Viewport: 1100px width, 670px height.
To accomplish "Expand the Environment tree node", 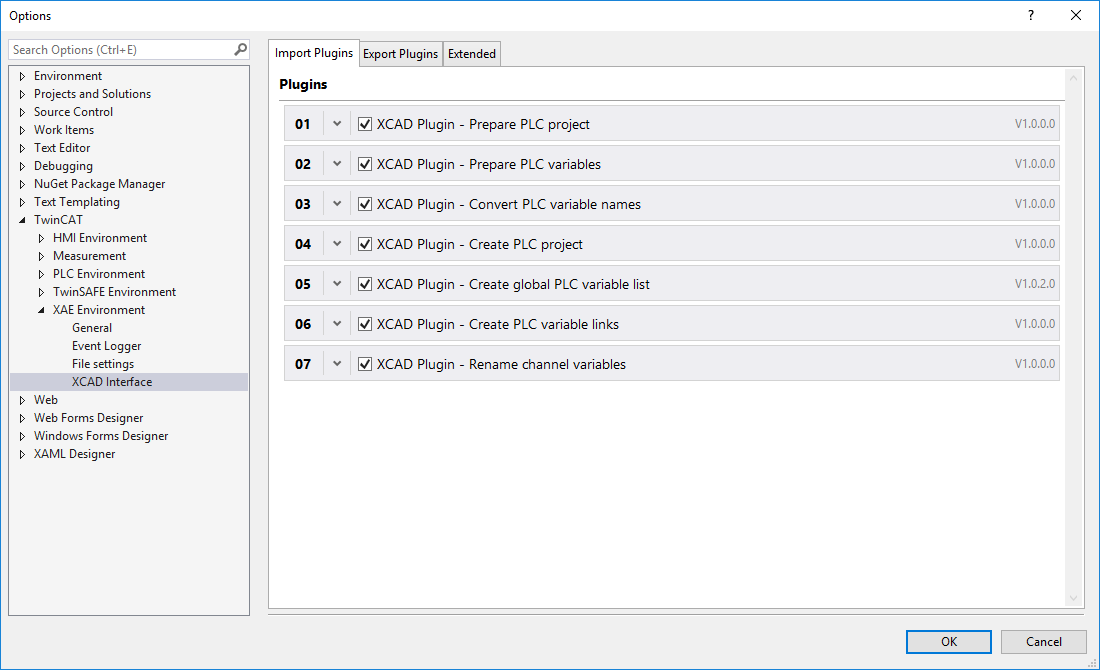I will 22,76.
